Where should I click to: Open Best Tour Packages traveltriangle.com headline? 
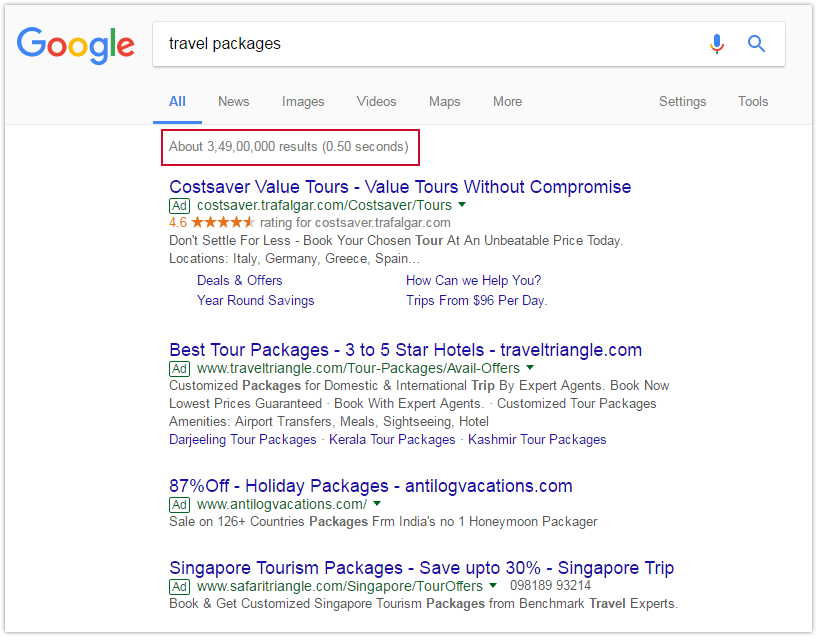[x=405, y=350]
